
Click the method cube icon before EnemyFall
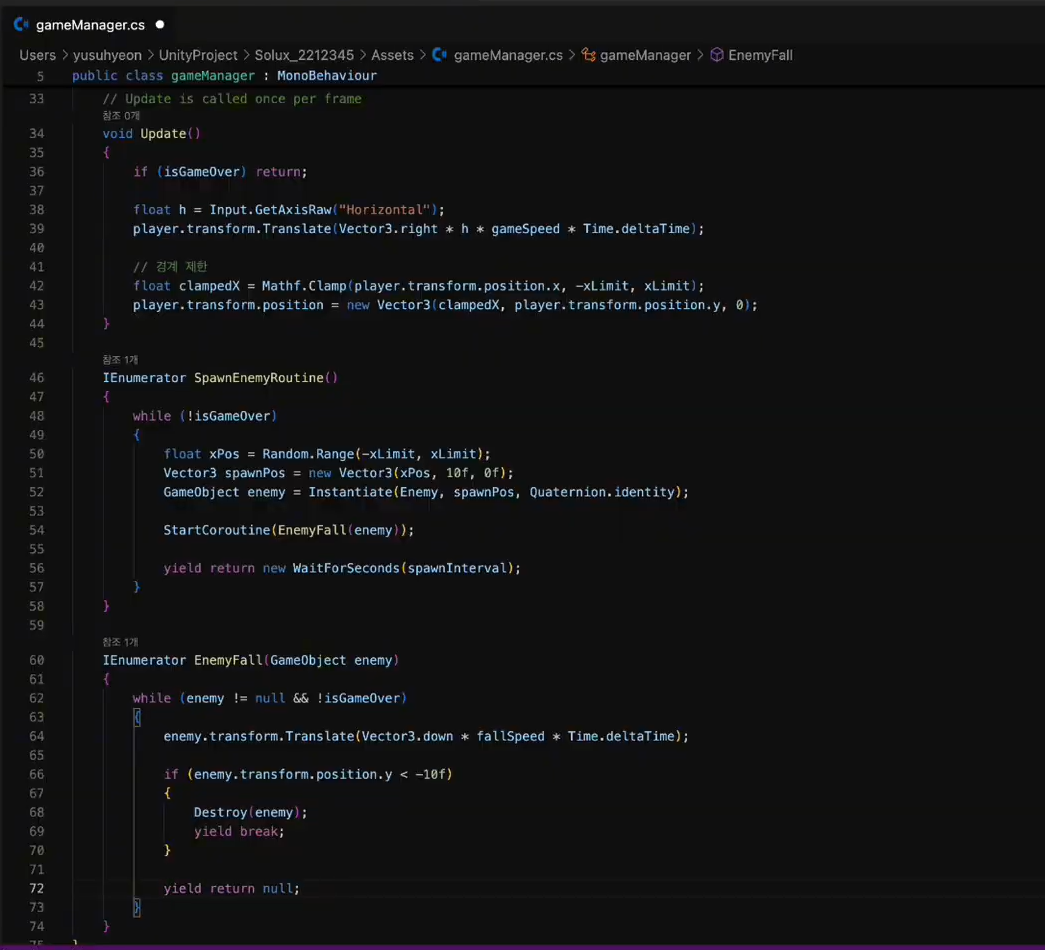[x=716, y=55]
